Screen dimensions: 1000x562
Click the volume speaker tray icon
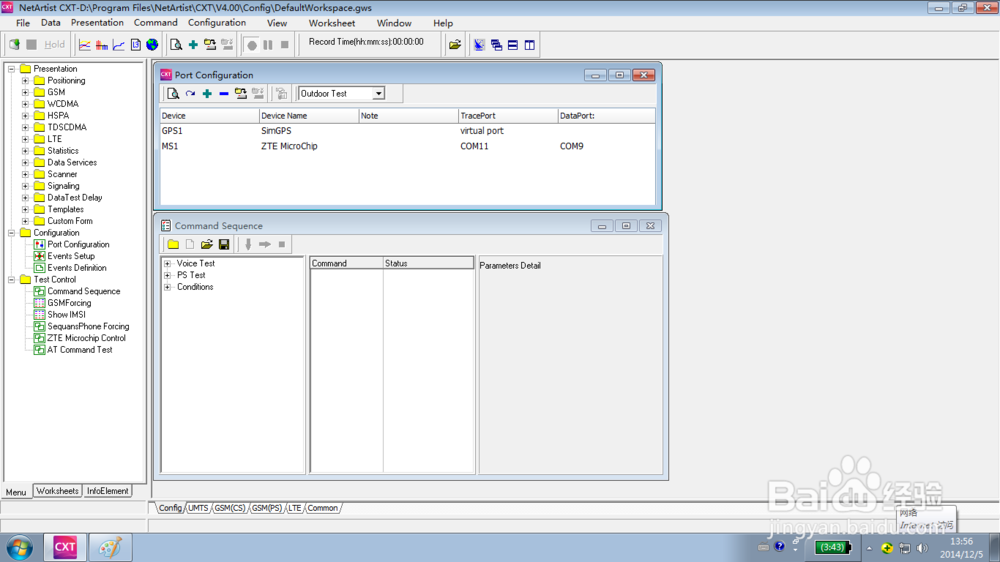pyautogui.click(x=922, y=548)
